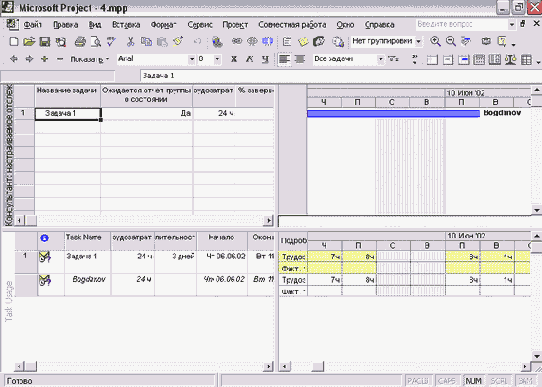Image resolution: width=542 pixels, height=387 pixels.
Task: Open file with the Open folder icon
Action: [x=29, y=42]
